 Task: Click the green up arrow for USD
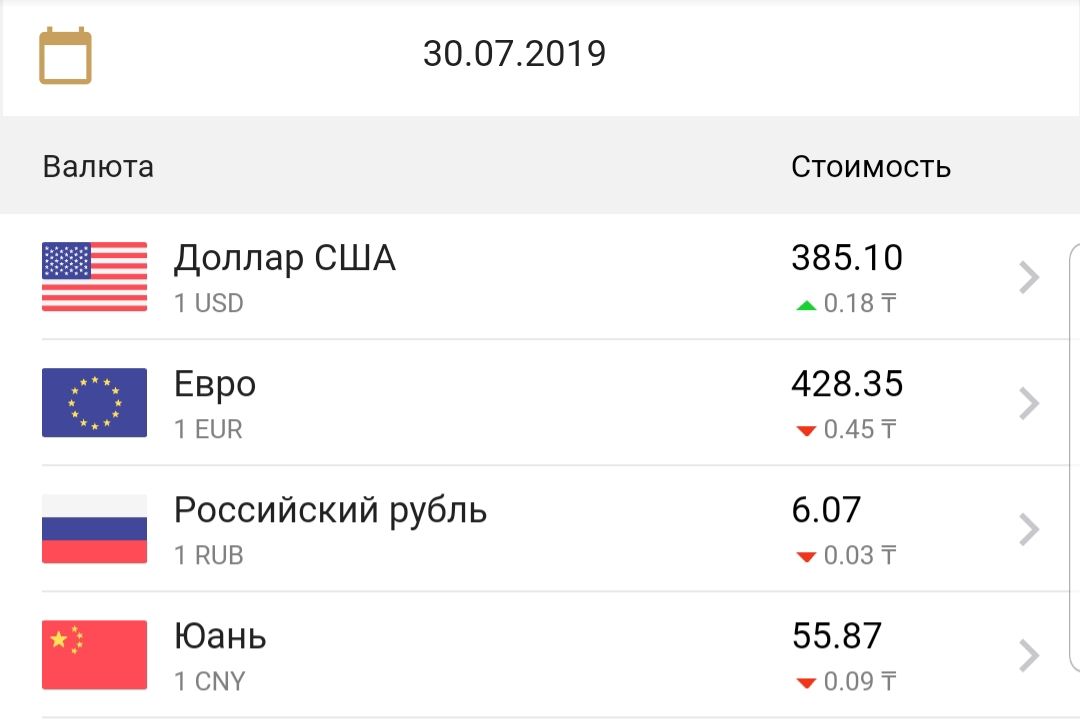(806, 304)
